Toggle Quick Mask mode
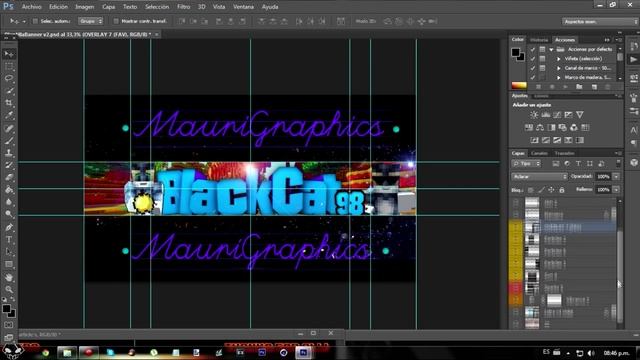The height and width of the screenshot is (360, 640). pos(9,325)
